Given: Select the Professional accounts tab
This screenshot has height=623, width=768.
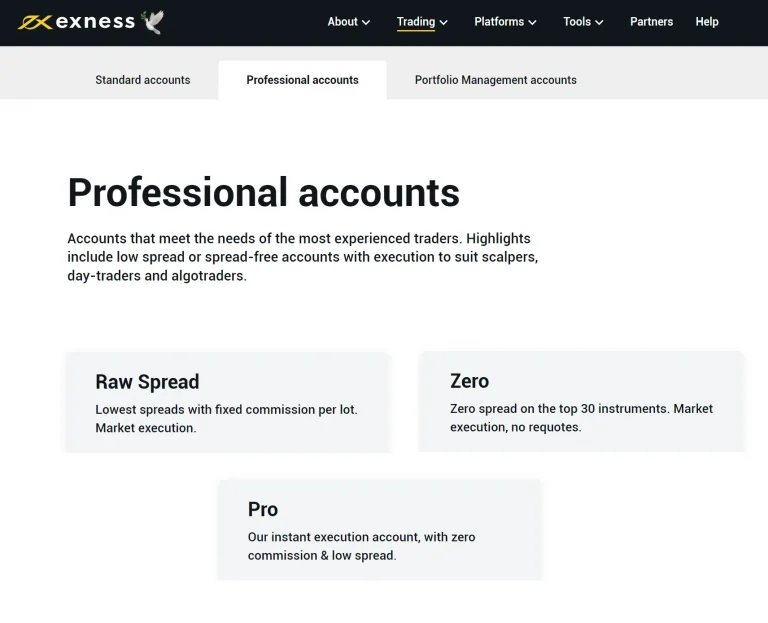Looking at the screenshot, I should (x=302, y=80).
